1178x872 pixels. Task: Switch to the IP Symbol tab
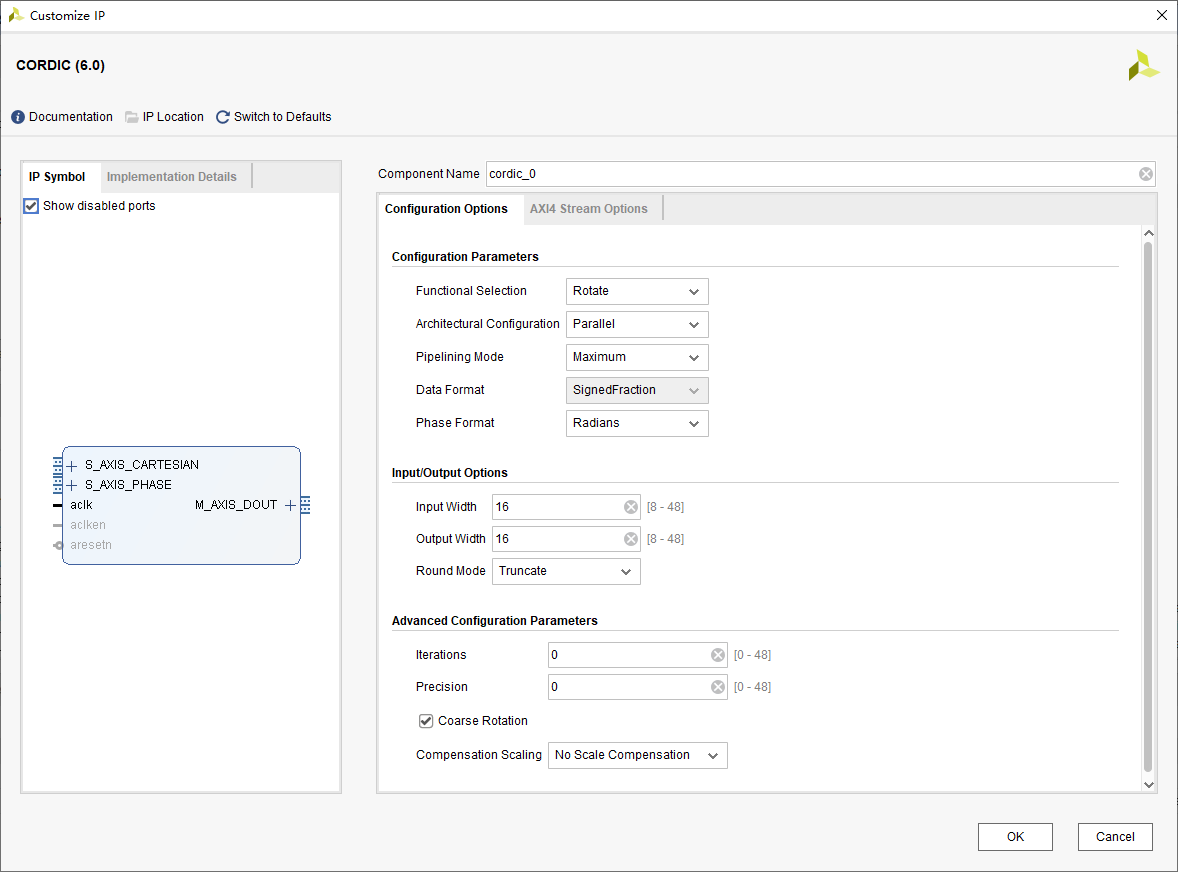57,177
